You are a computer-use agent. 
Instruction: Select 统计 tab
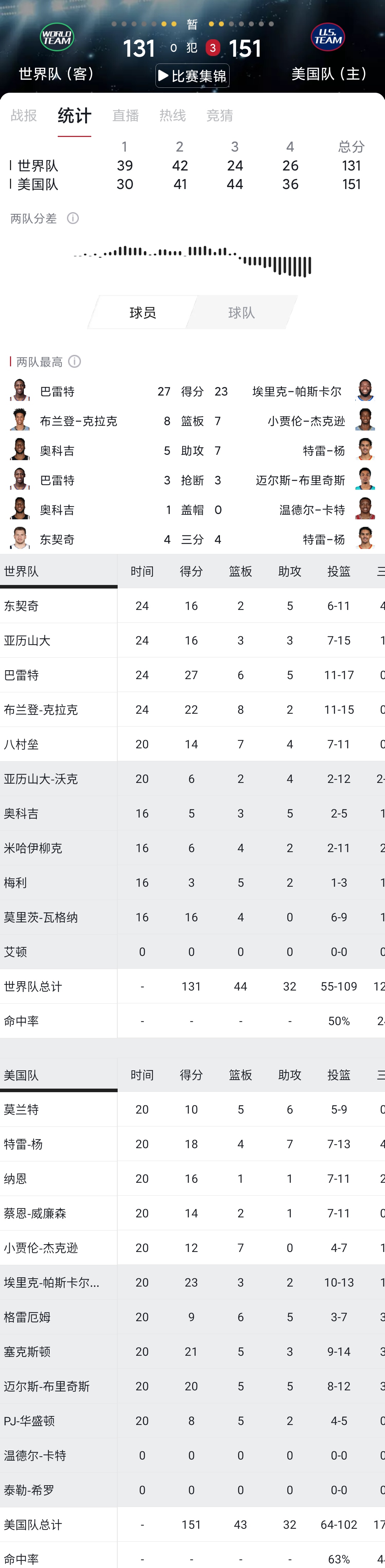tap(74, 116)
